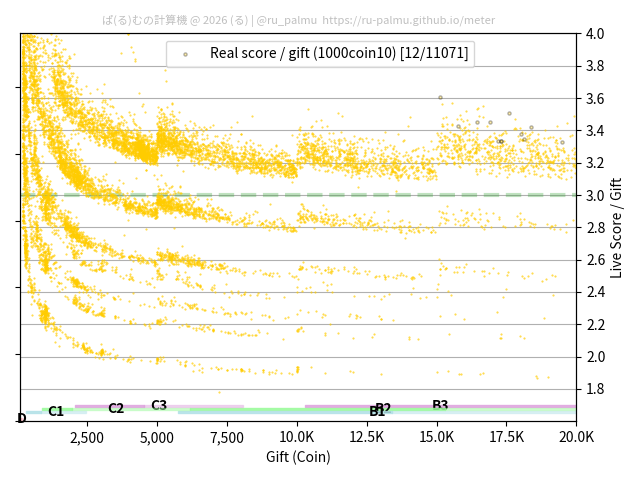Click the 15.0K x-axis tick label
640x480 pixels.
[x=436, y=437]
